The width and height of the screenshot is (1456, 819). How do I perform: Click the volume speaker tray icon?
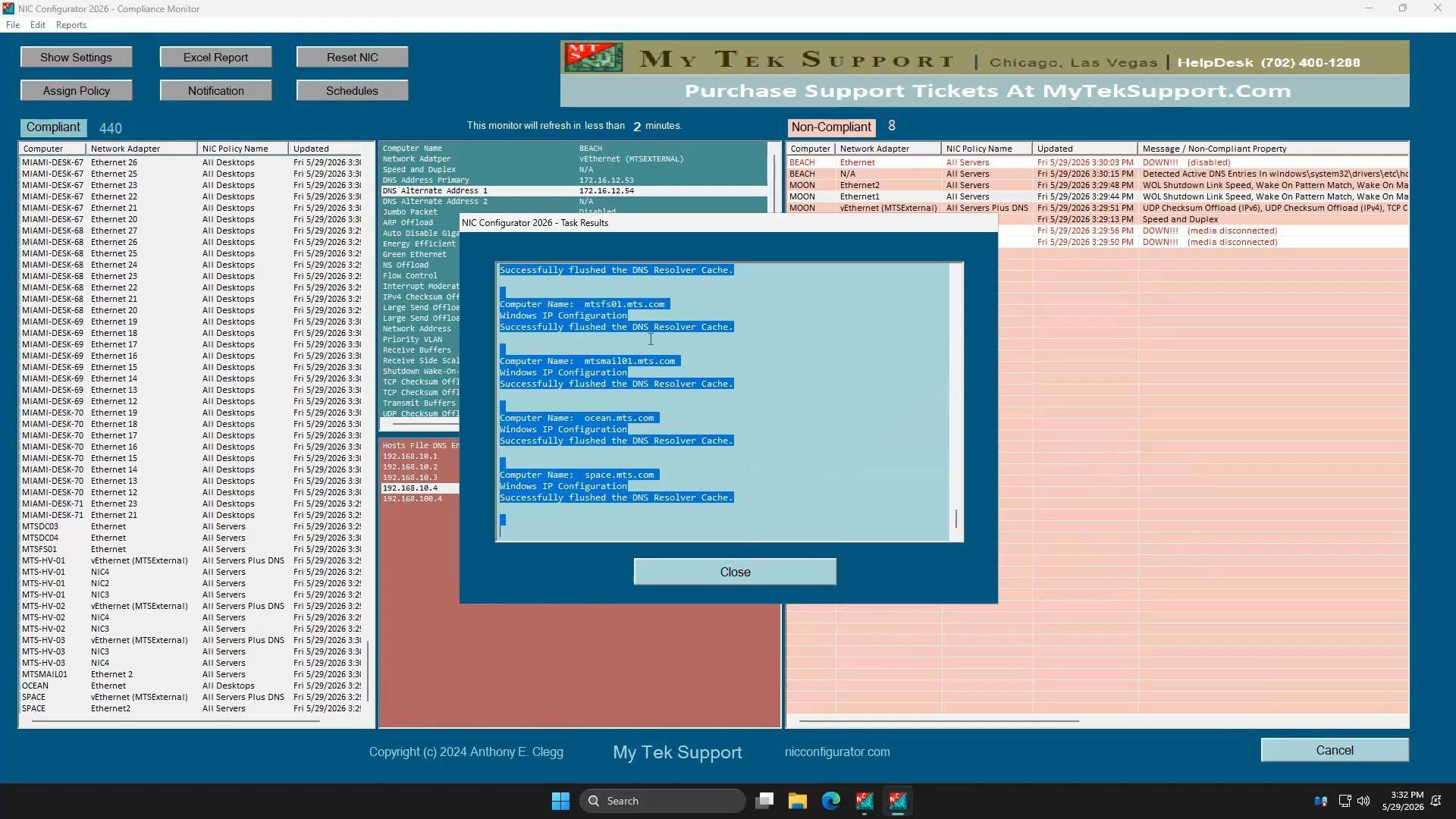[1363, 801]
